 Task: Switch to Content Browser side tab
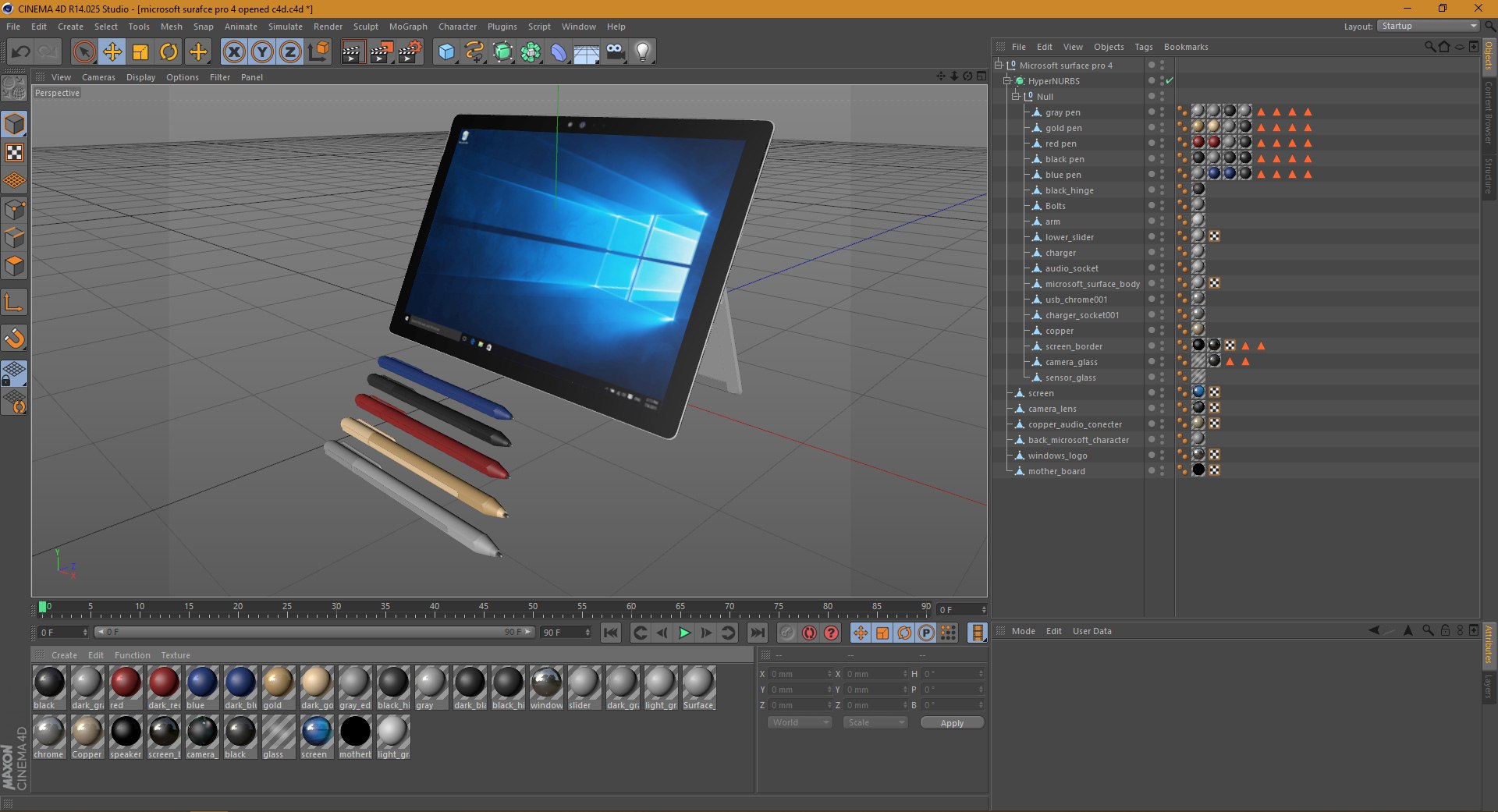tap(1489, 112)
